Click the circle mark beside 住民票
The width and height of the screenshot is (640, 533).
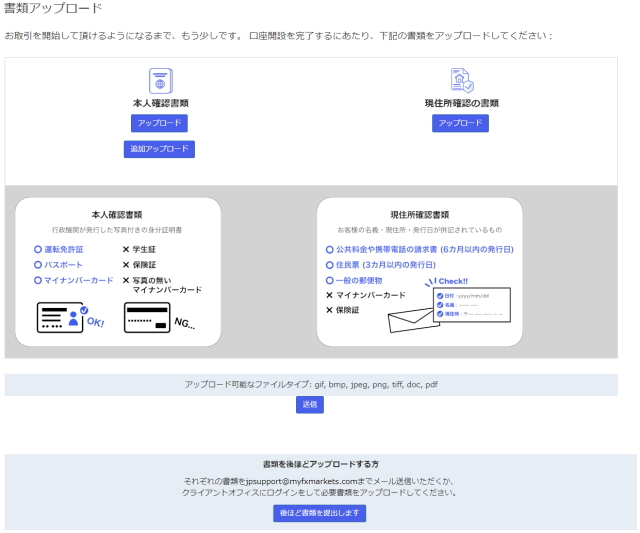coord(330,265)
